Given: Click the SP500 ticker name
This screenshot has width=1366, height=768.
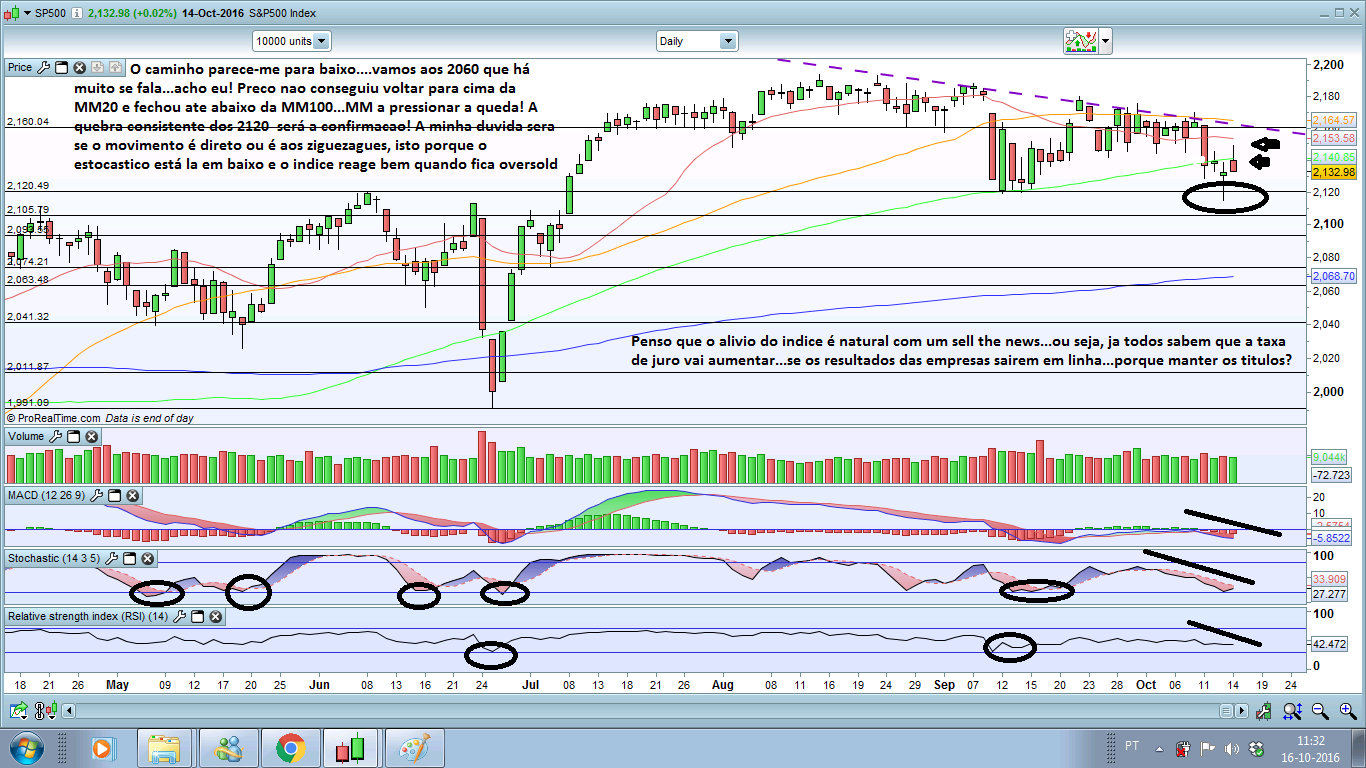Looking at the screenshot, I should [x=51, y=12].
